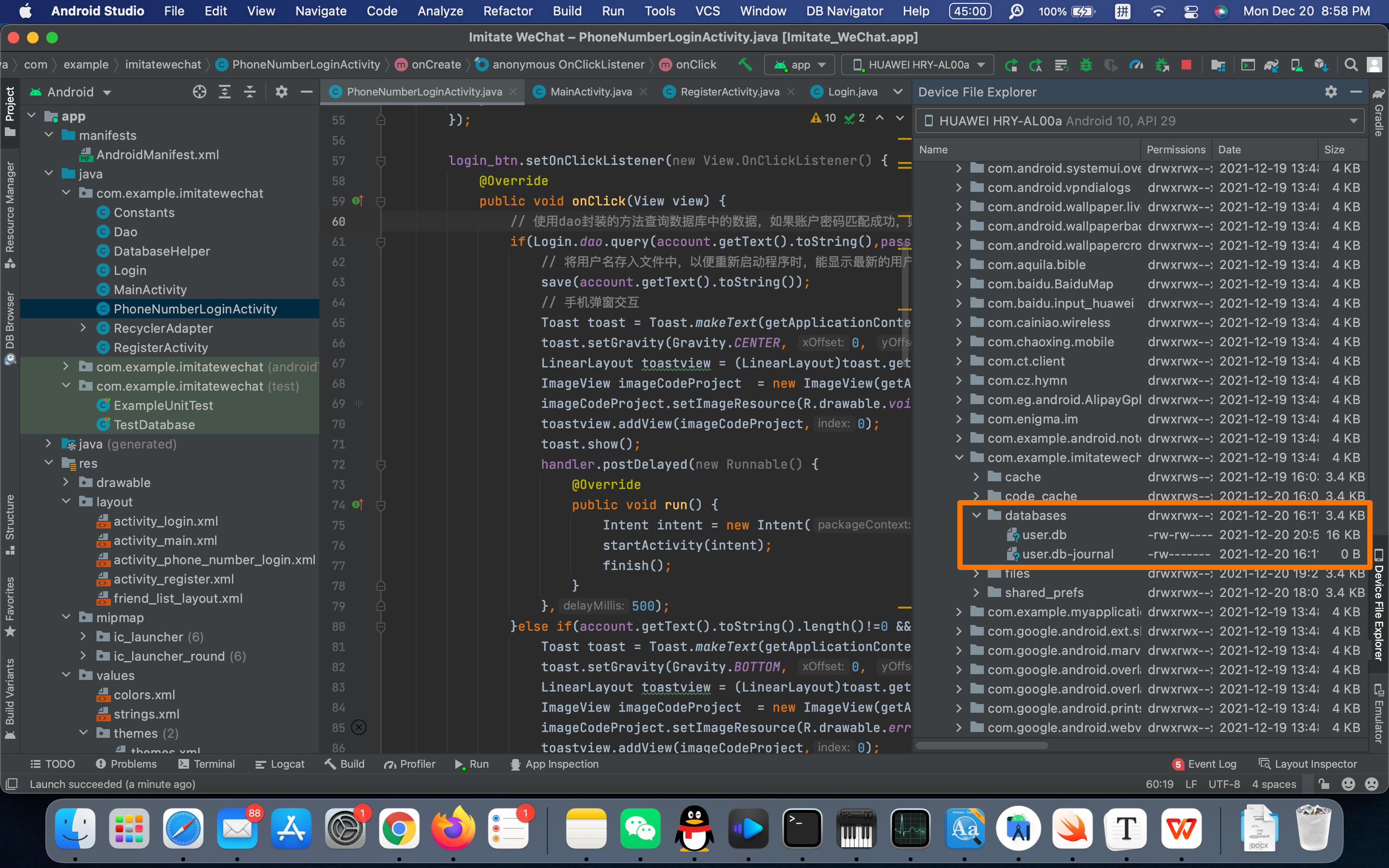Toggle file read-only lock in status bar
1389x868 pixels.
pos(1324,784)
